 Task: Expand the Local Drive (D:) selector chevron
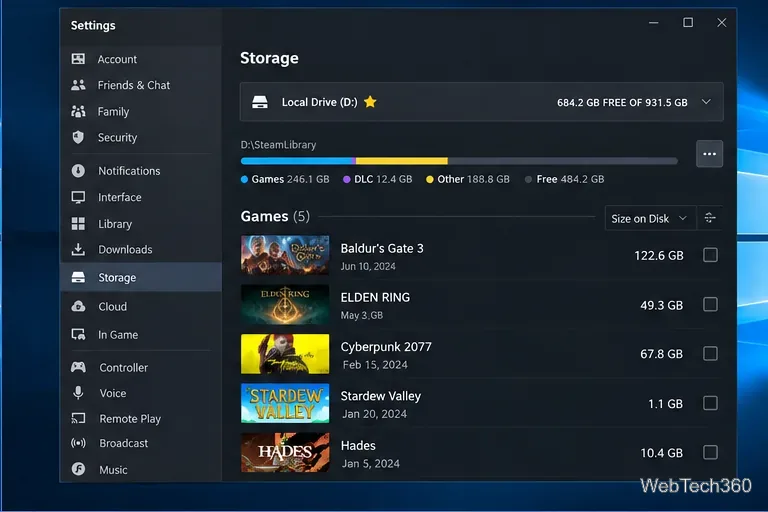pyautogui.click(x=706, y=102)
